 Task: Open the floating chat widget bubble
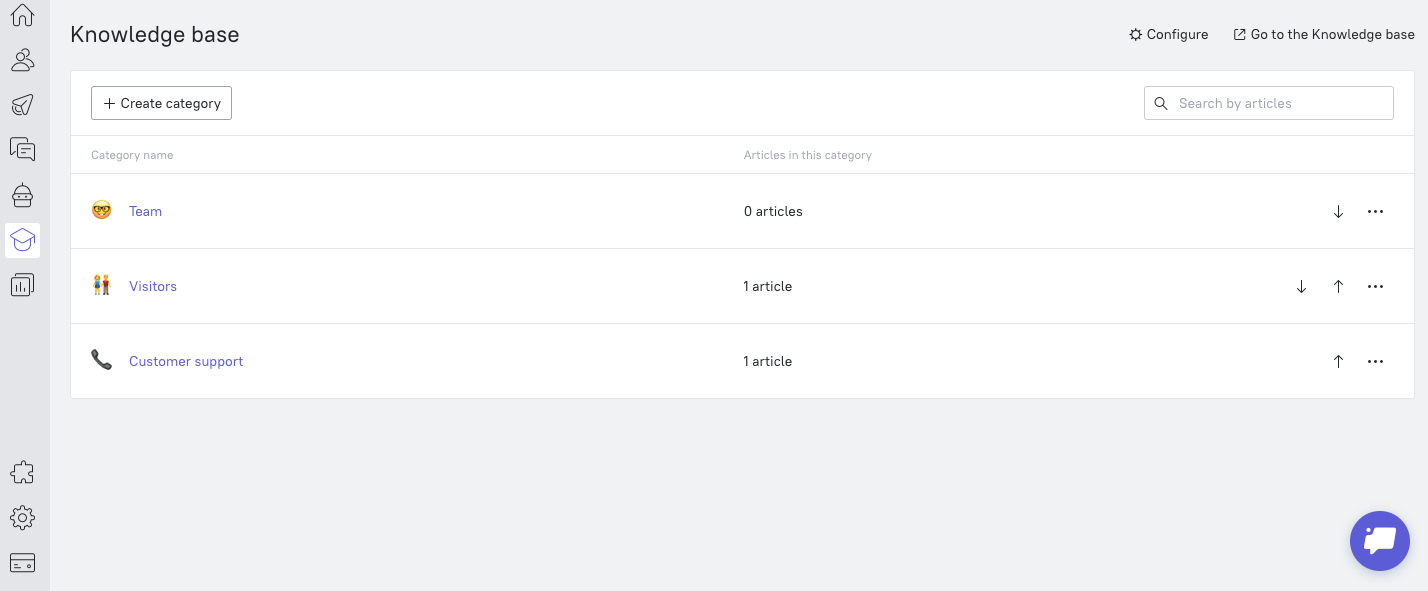point(1379,541)
